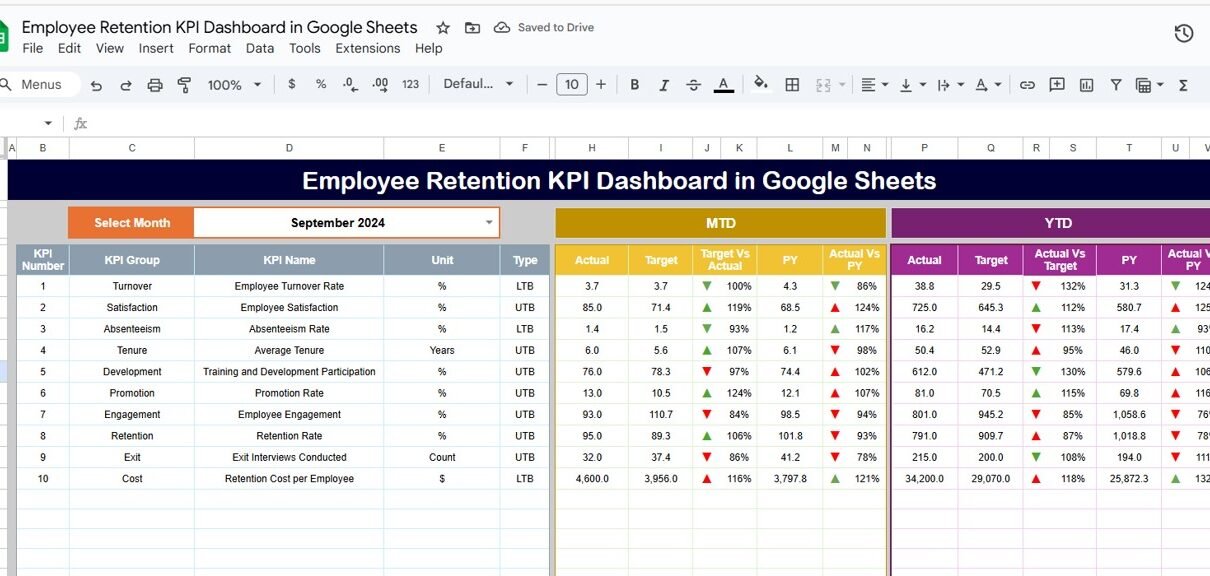Open the Extensions menu
1210x576 pixels.
pos(367,48)
